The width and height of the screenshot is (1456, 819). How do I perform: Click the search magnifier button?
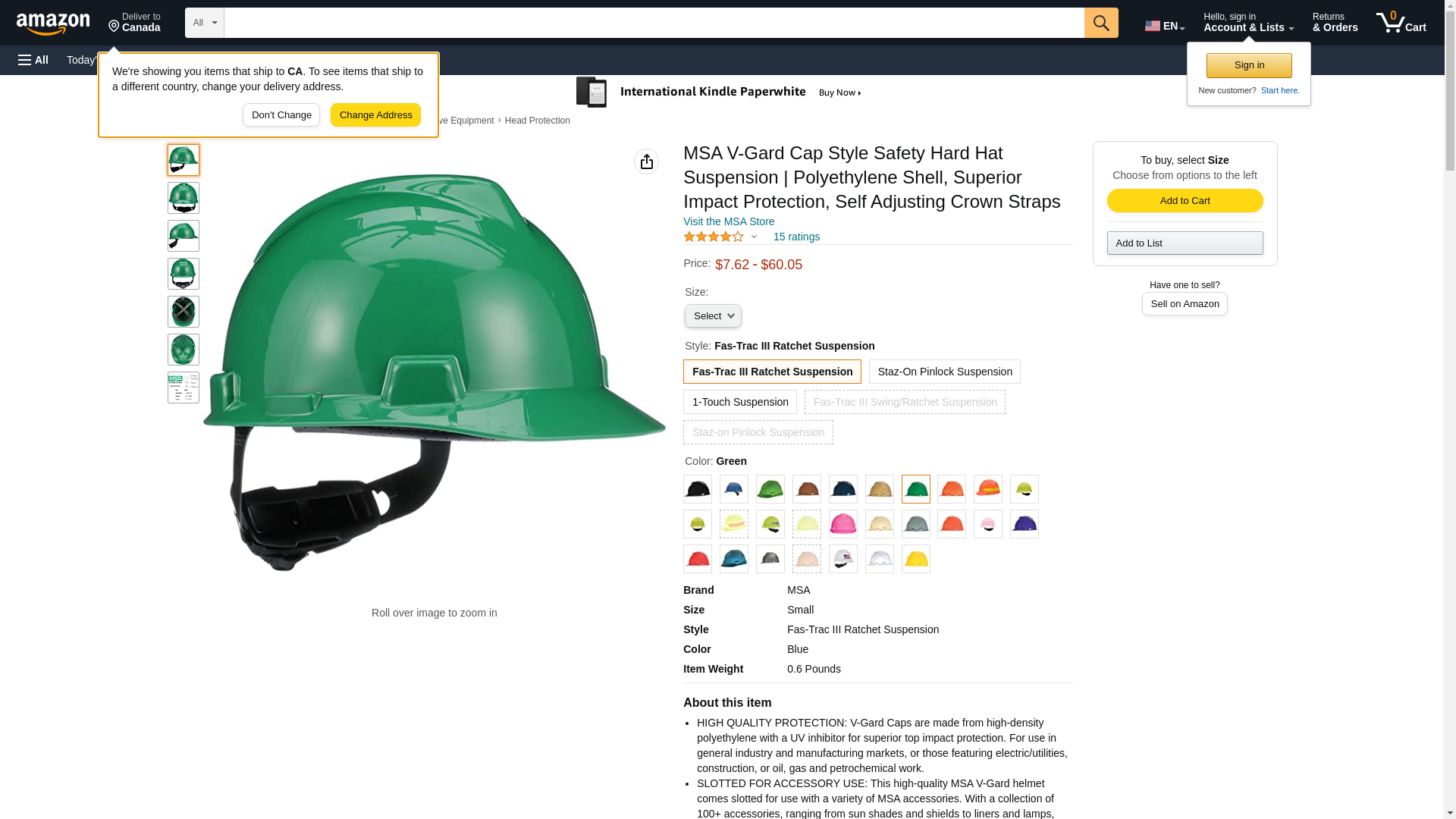[1100, 23]
